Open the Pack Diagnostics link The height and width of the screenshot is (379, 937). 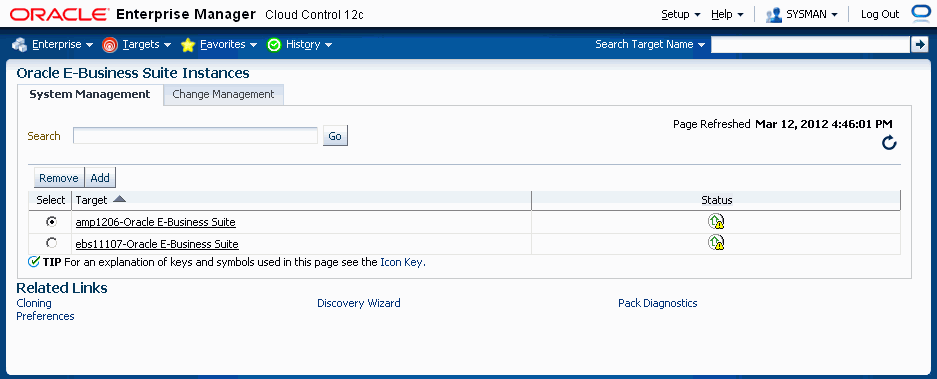click(x=657, y=303)
